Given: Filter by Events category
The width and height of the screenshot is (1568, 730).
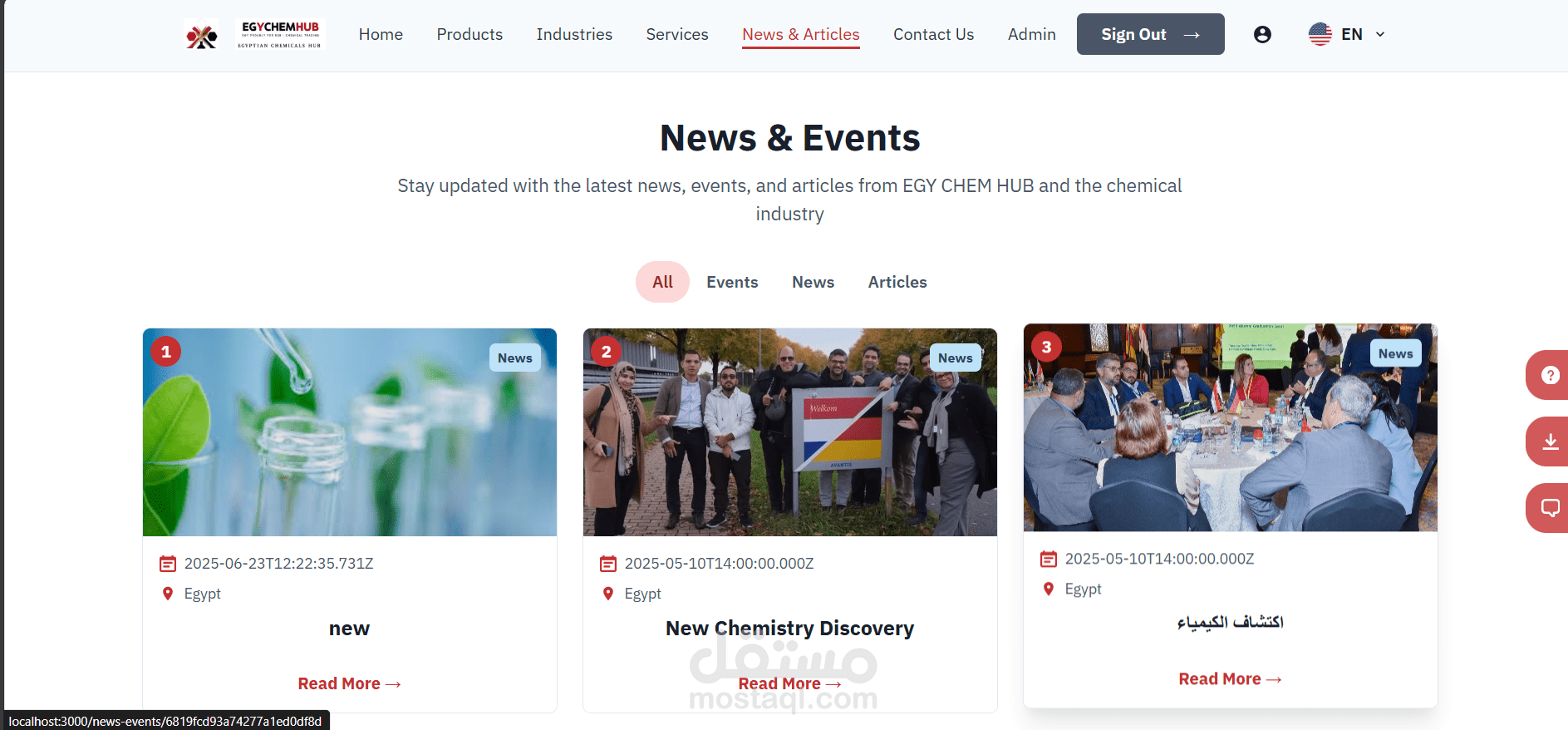Looking at the screenshot, I should point(732,282).
